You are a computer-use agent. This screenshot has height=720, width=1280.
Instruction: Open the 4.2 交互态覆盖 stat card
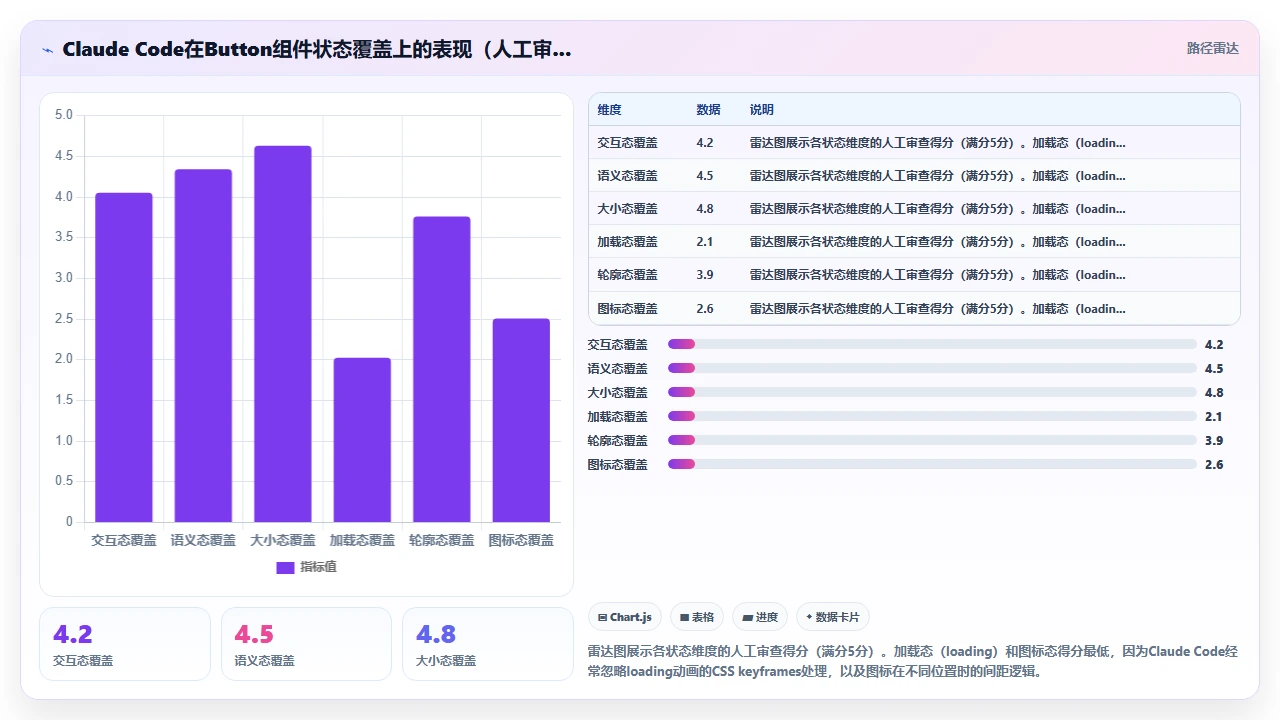(125, 644)
